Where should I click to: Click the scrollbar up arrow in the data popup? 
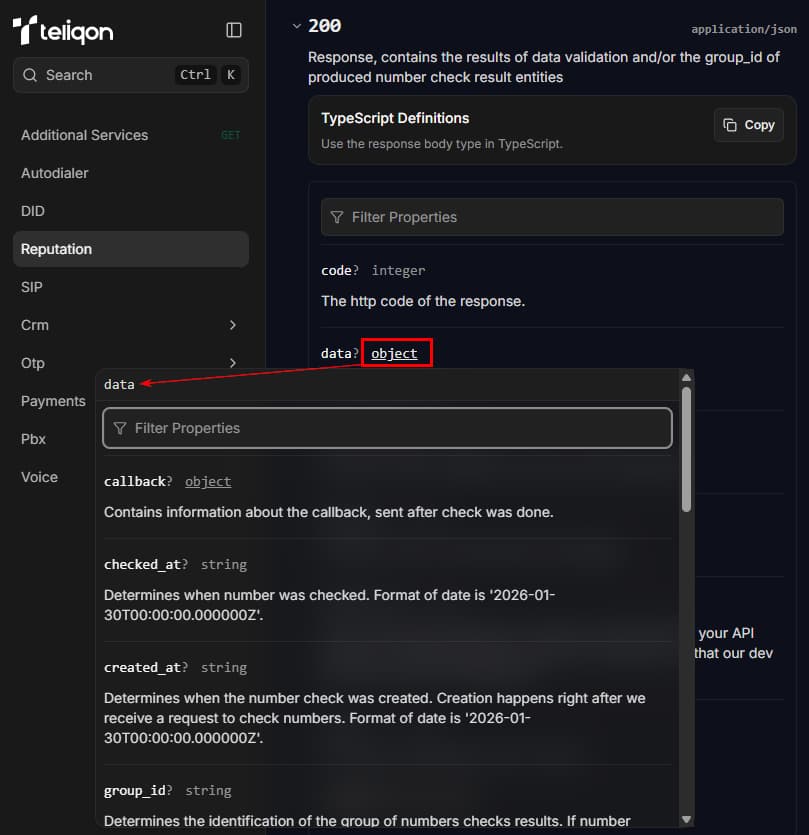click(687, 377)
